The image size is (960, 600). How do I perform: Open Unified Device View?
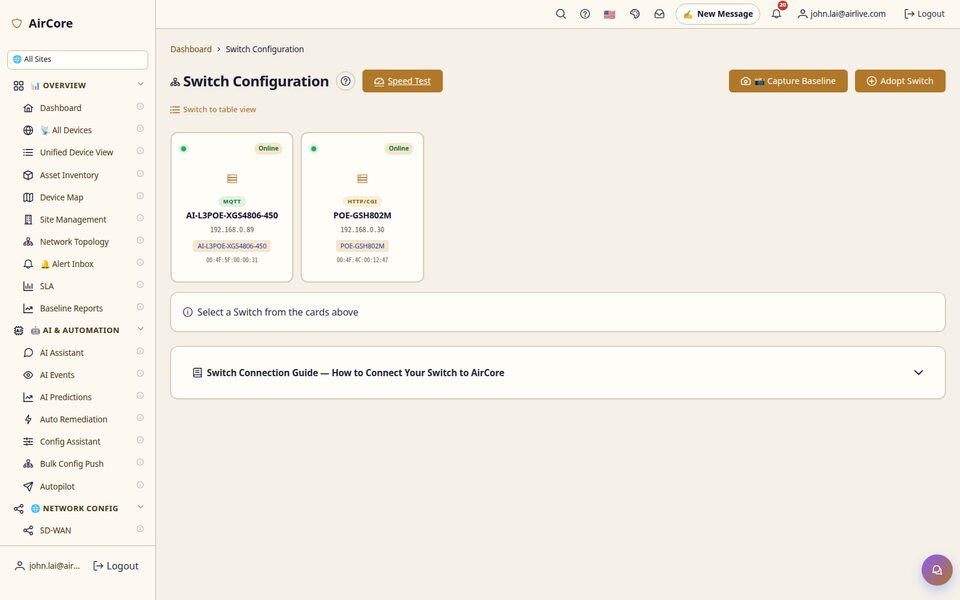tap(77, 152)
